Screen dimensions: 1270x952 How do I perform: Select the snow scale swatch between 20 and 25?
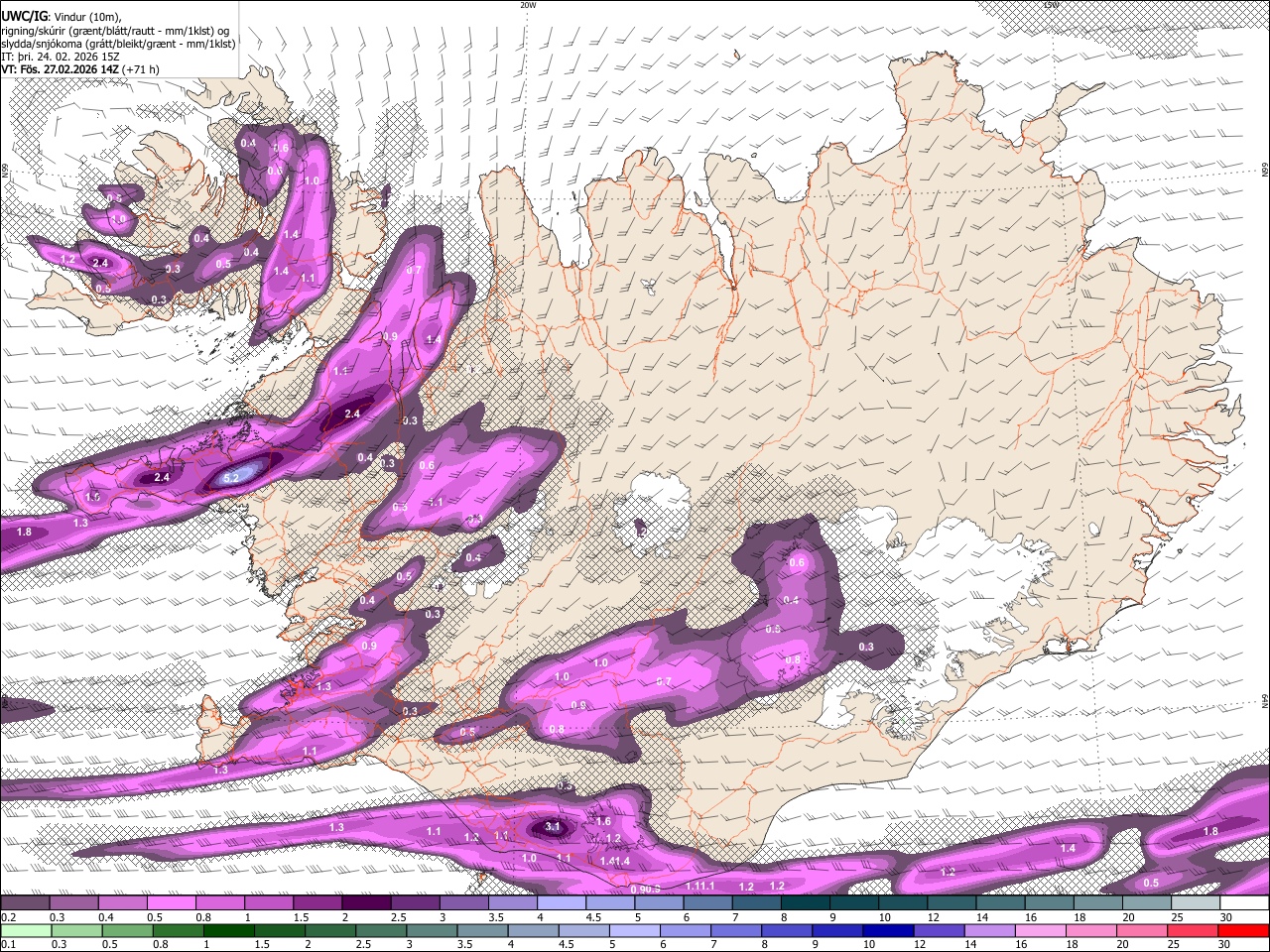pyautogui.click(x=1146, y=902)
